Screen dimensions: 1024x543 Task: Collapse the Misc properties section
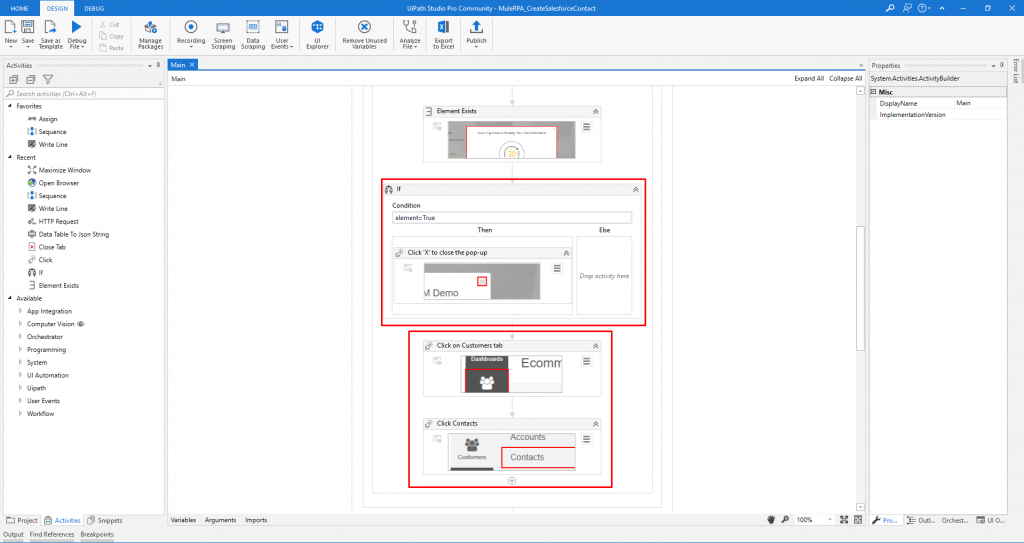click(x=873, y=92)
